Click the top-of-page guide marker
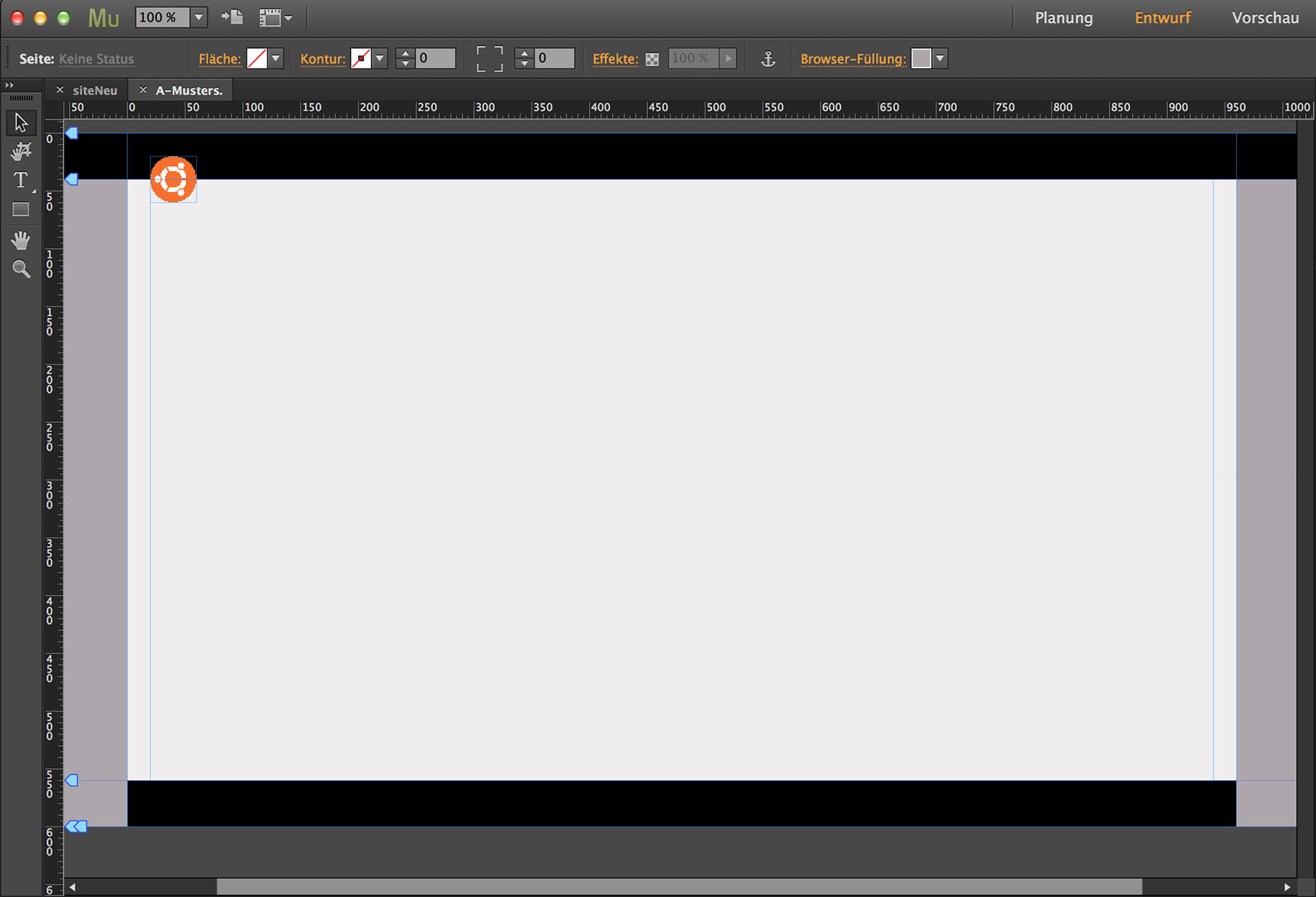Screen dimensions: 1316x897 point(72,133)
